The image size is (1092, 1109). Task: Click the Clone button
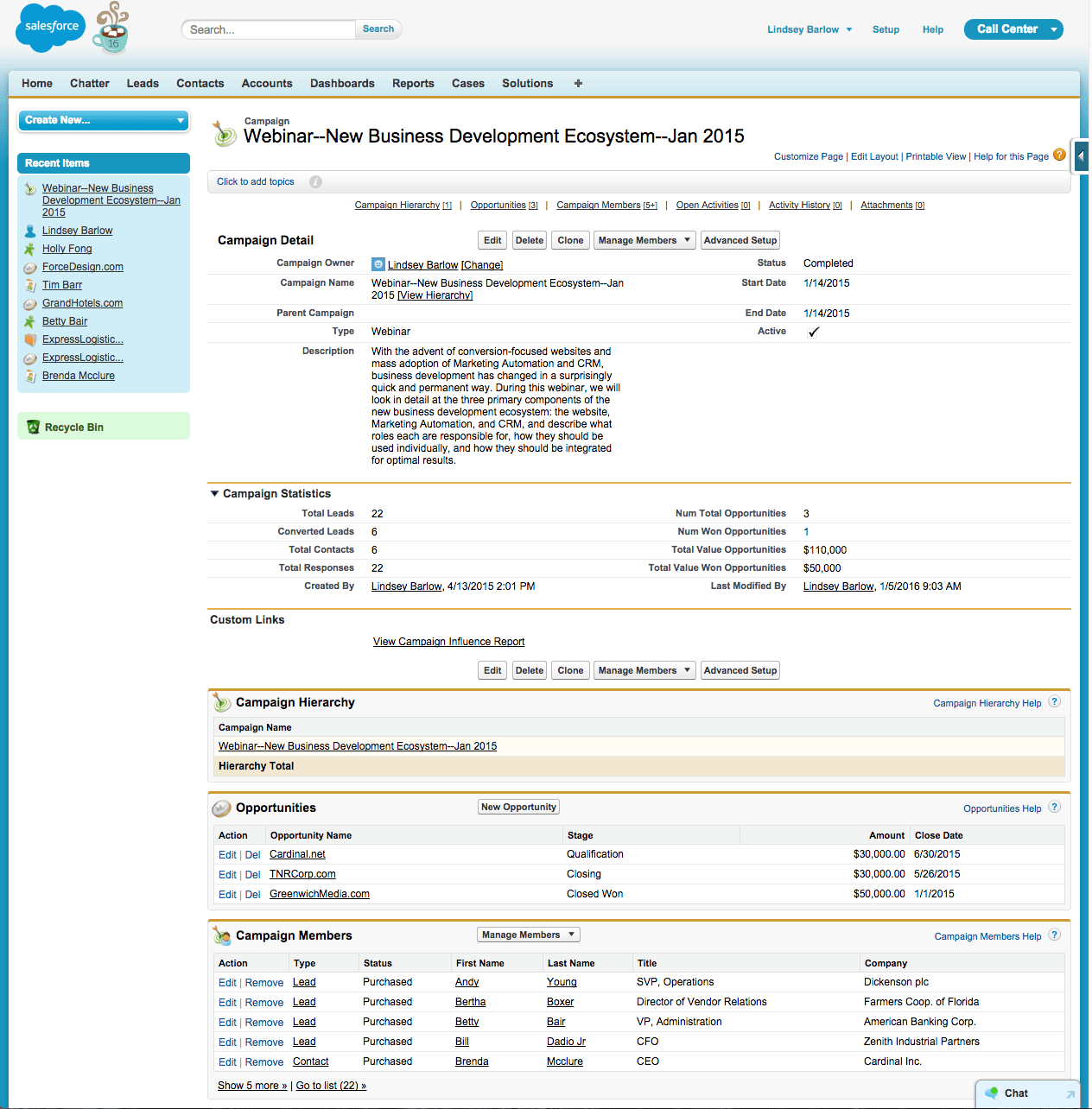pyautogui.click(x=569, y=239)
